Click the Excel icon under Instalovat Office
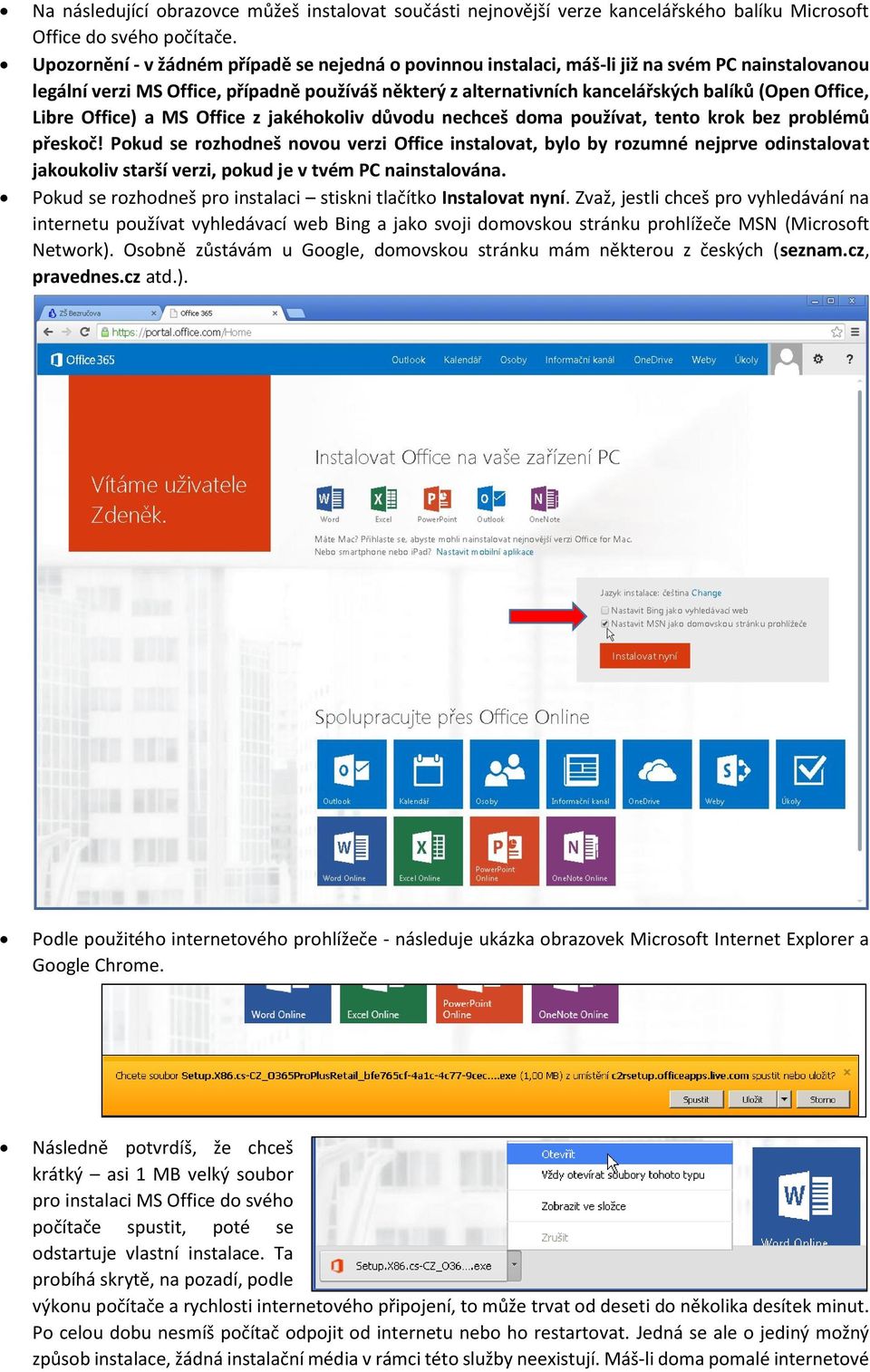 pos(384,499)
